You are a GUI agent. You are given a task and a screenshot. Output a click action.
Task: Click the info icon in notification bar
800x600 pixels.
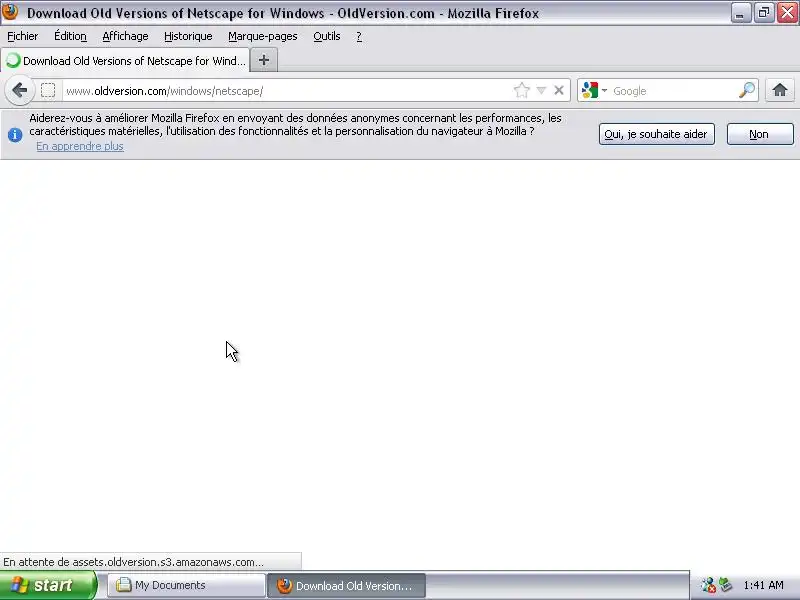tap(15, 135)
